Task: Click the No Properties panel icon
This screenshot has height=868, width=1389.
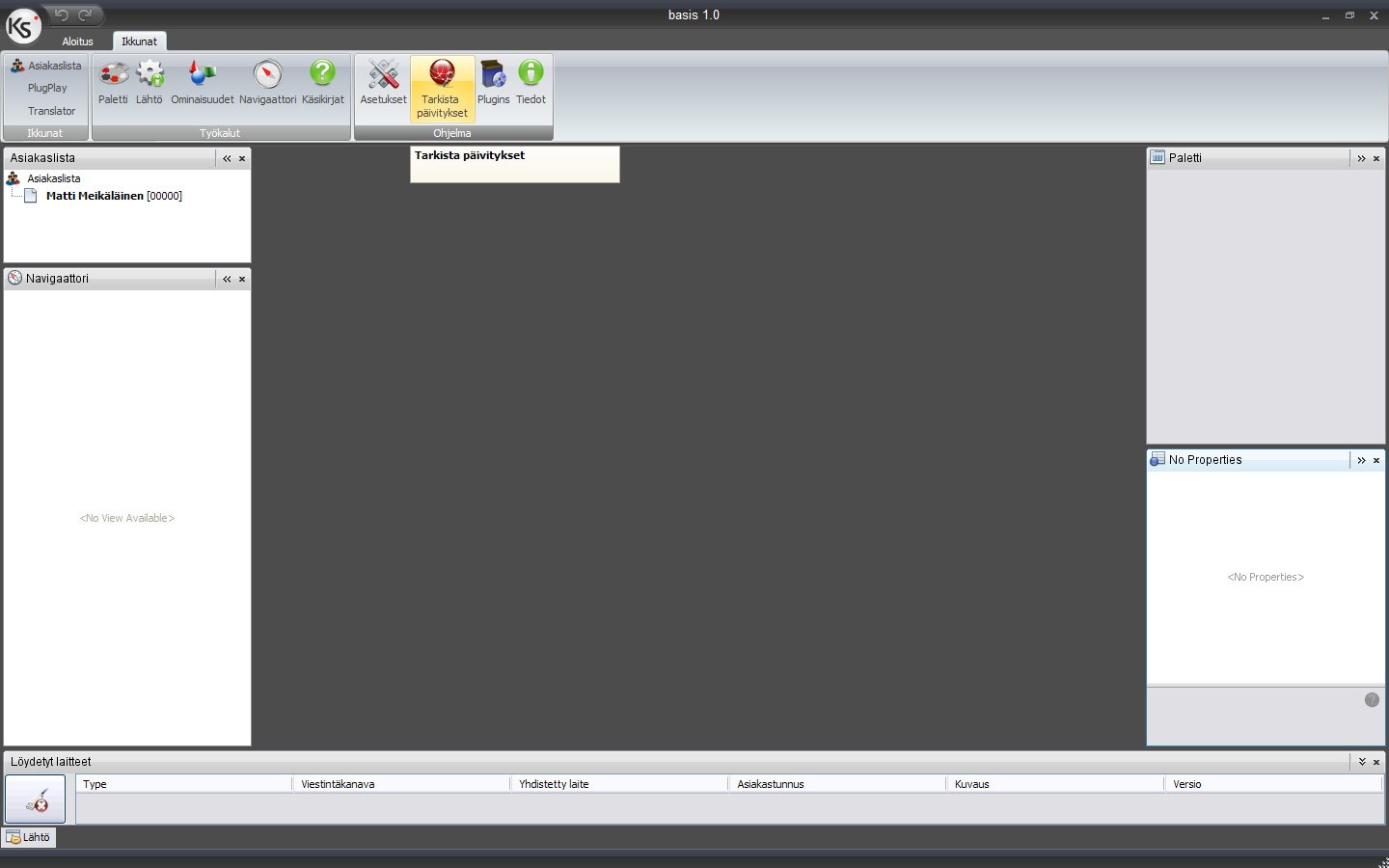Action: tap(1157, 459)
